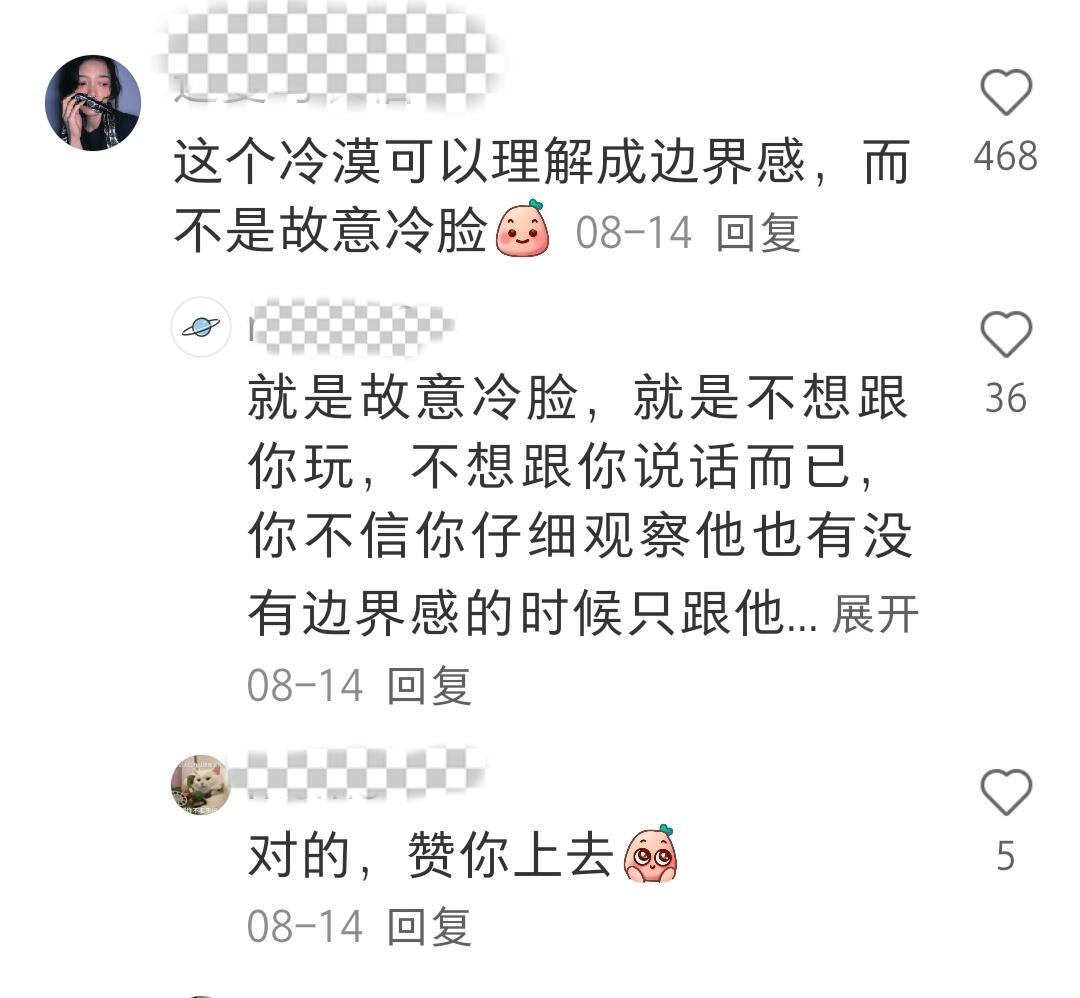This screenshot has height=998, width=1080.
Task: Tap the wide-eyed peach emoji after 赞你上去
Action: (x=650, y=853)
